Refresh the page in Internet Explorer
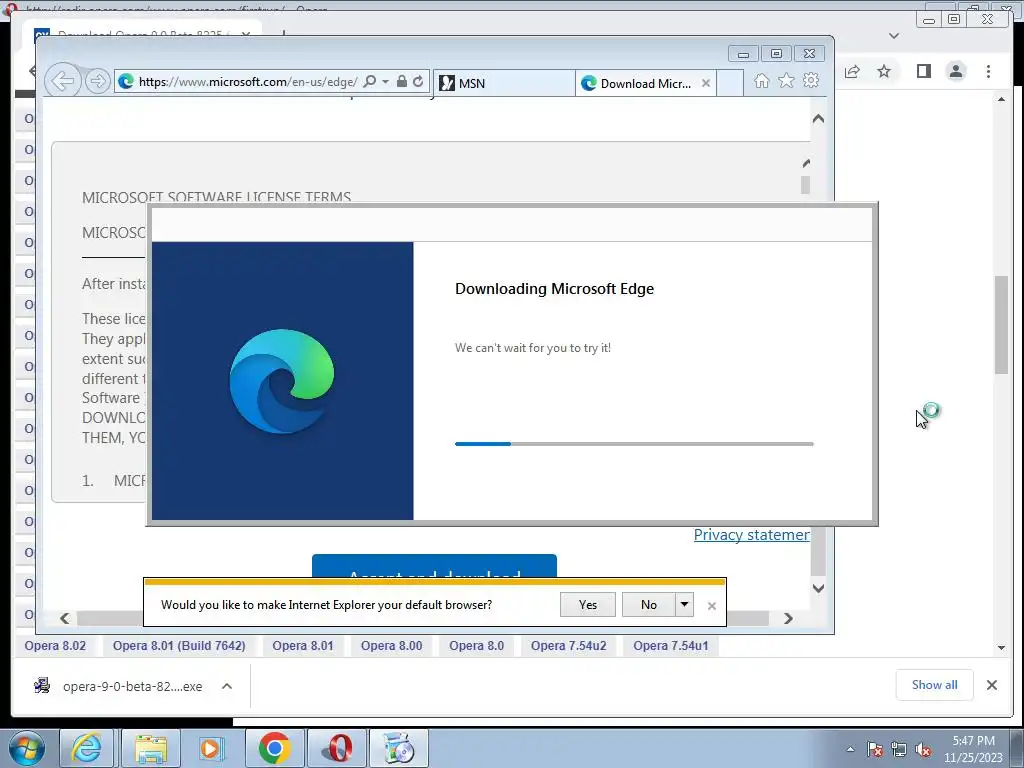 click(x=418, y=82)
